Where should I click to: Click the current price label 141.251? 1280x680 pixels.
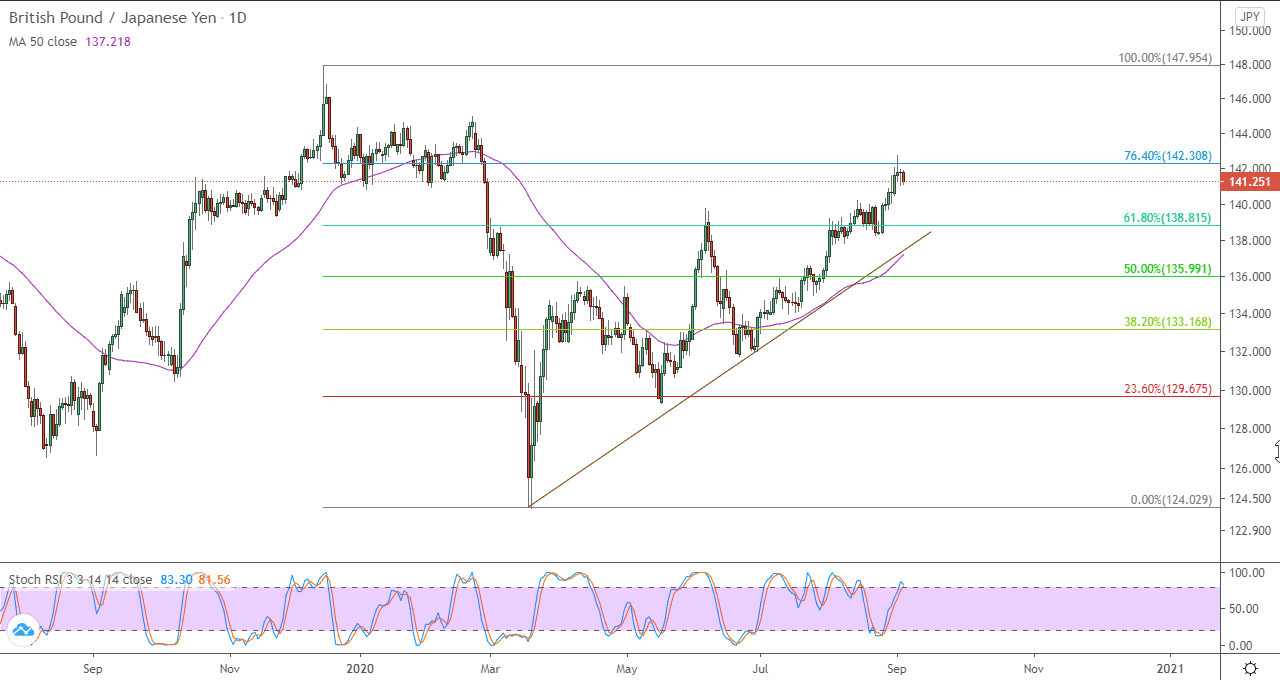tap(1250, 181)
